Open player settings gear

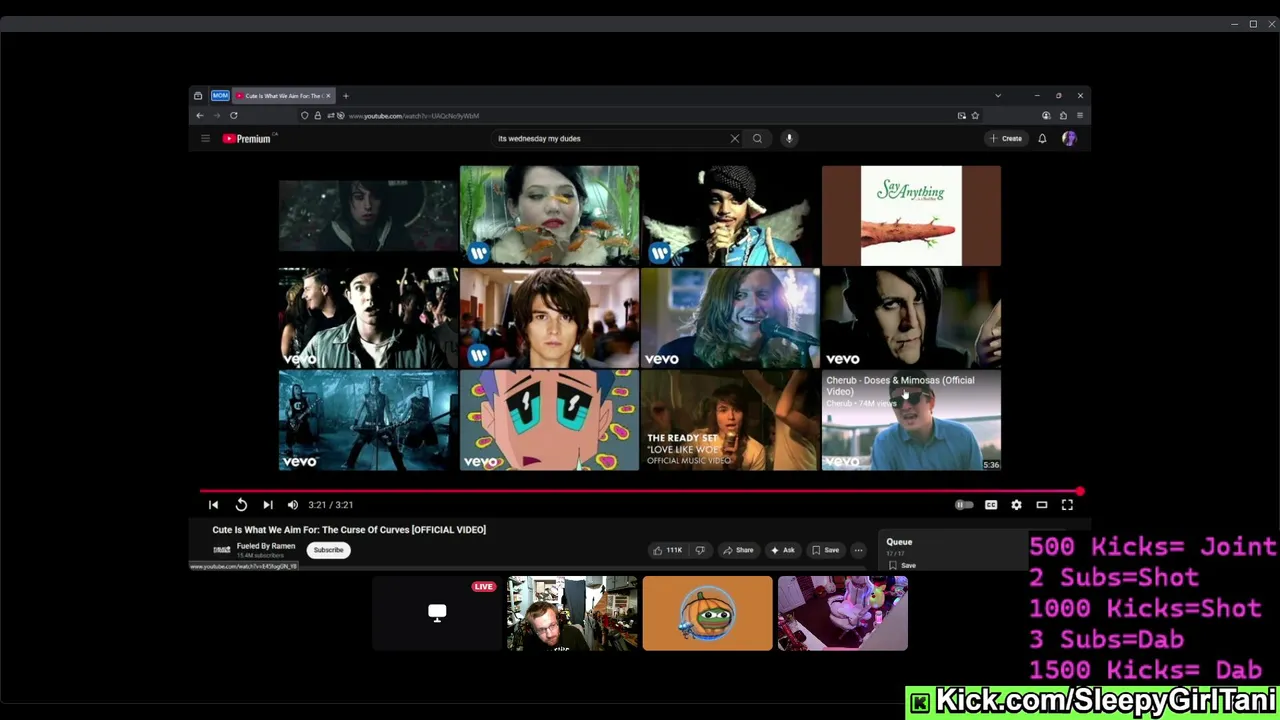[x=1016, y=505]
